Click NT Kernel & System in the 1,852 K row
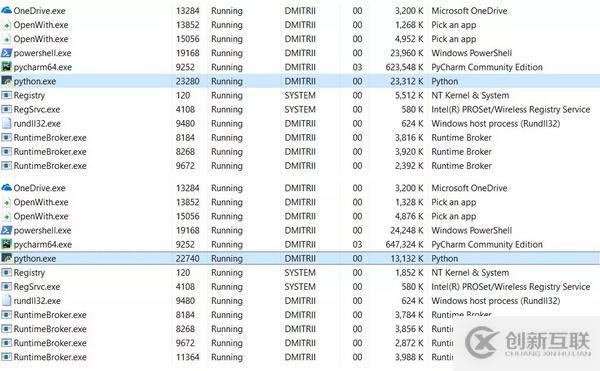 [x=470, y=273]
